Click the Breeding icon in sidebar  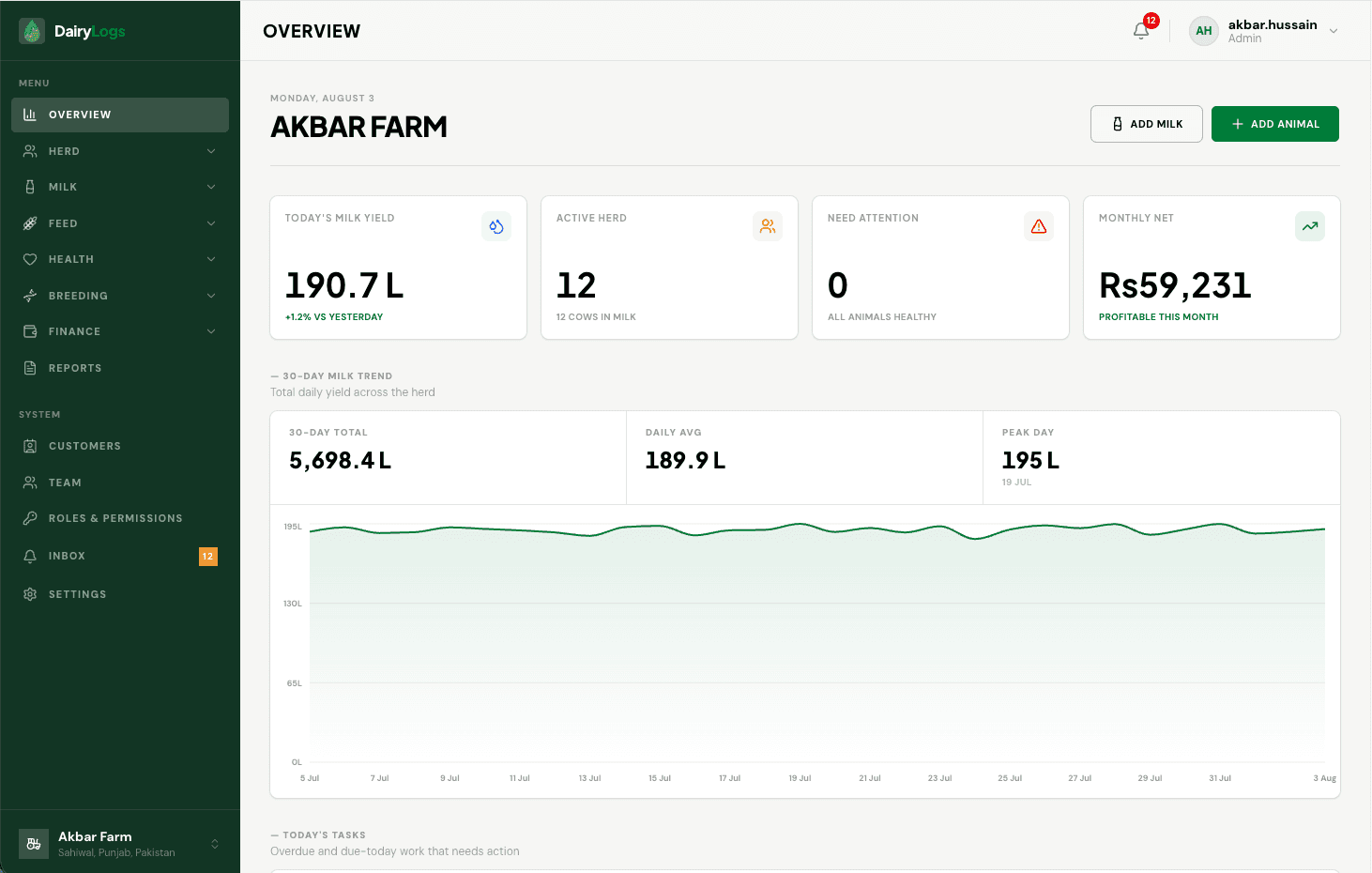pyautogui.click(x=30, y=296)
